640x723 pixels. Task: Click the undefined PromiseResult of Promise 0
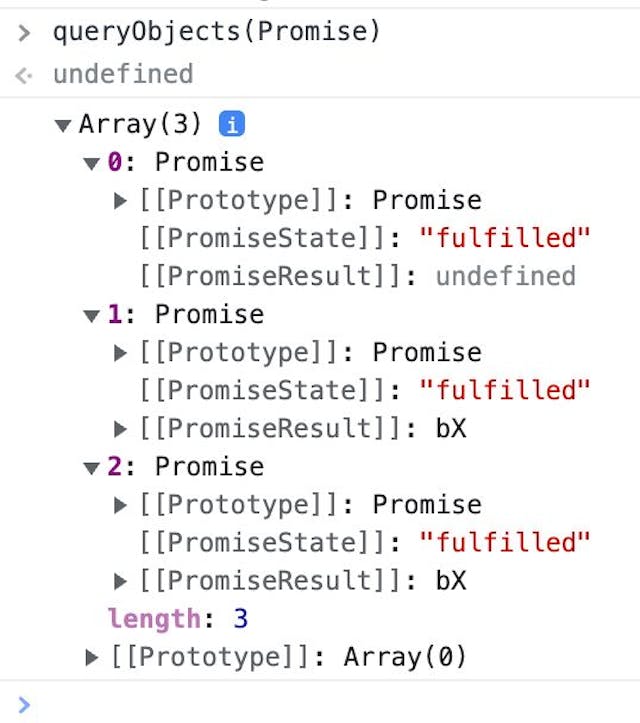(505, 276)
